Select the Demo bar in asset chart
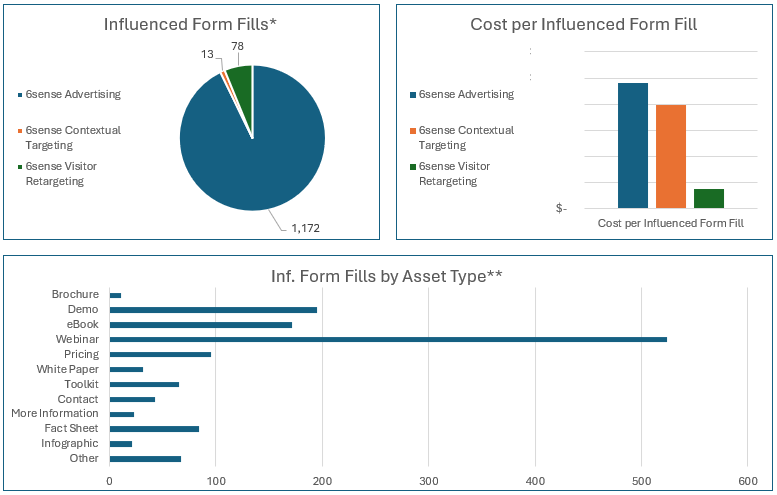 pyautogui.click(x=214, y=310)
